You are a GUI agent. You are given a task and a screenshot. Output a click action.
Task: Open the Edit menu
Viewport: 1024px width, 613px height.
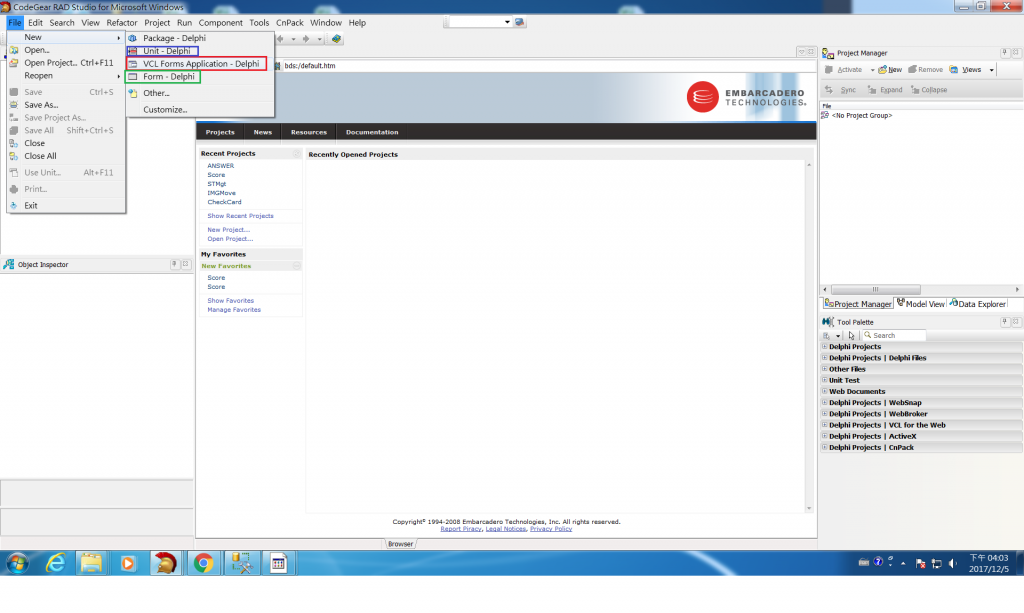point(35,22)
